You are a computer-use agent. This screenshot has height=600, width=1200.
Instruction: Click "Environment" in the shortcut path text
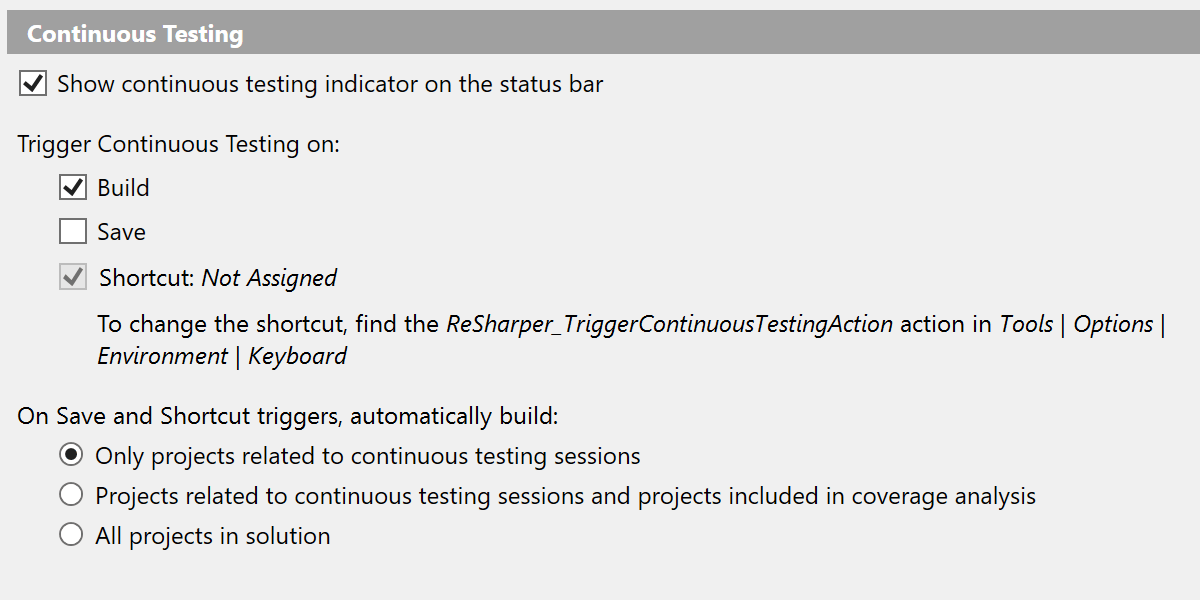pos(162,356)
